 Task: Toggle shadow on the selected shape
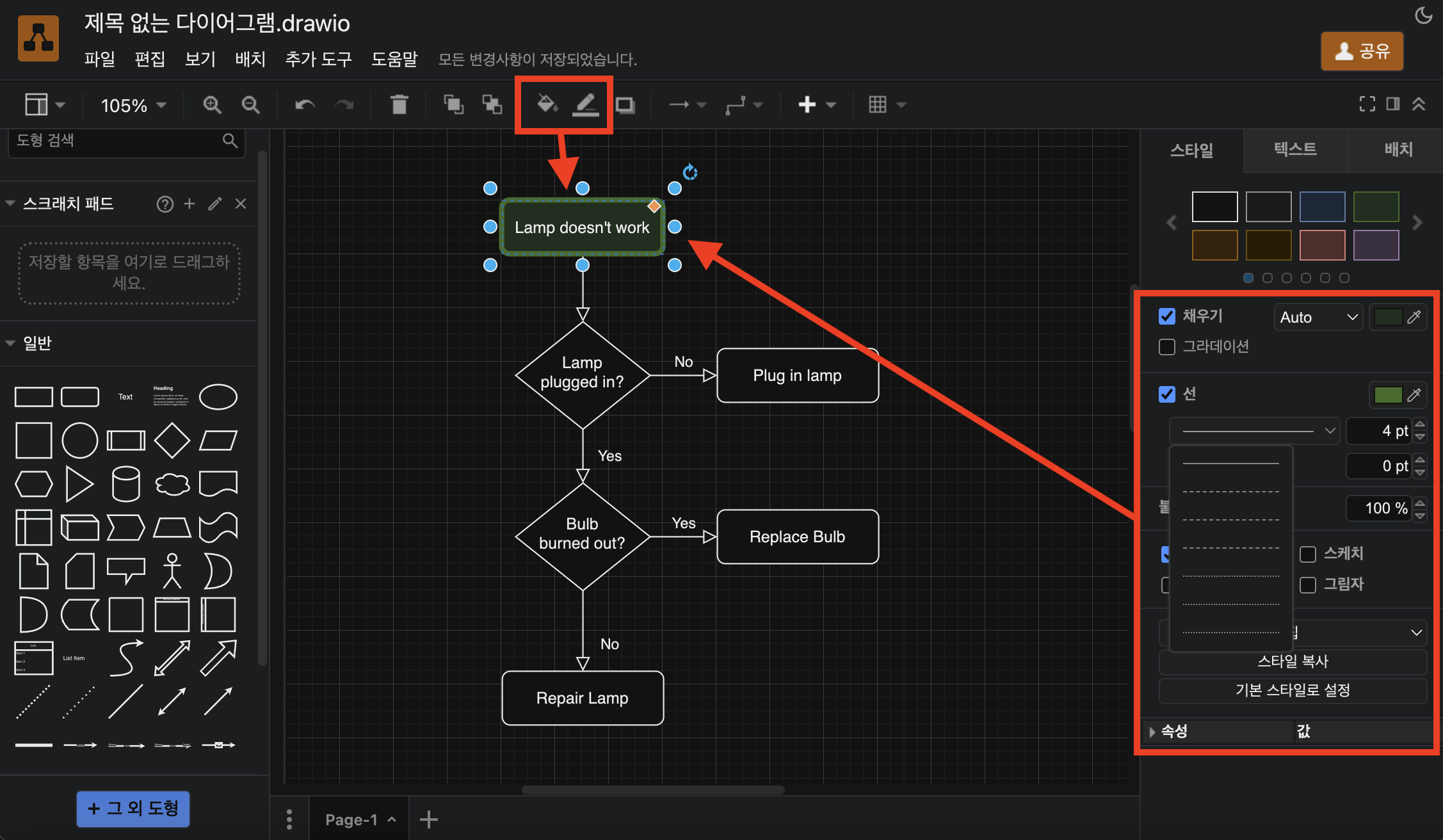[625, 104]
